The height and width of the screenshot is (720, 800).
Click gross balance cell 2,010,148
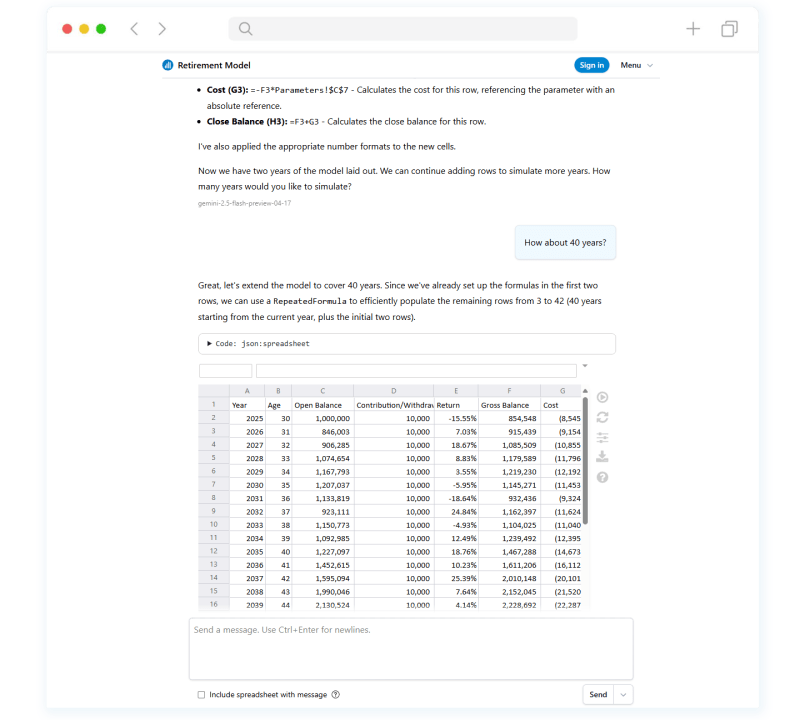pos(509,579)
